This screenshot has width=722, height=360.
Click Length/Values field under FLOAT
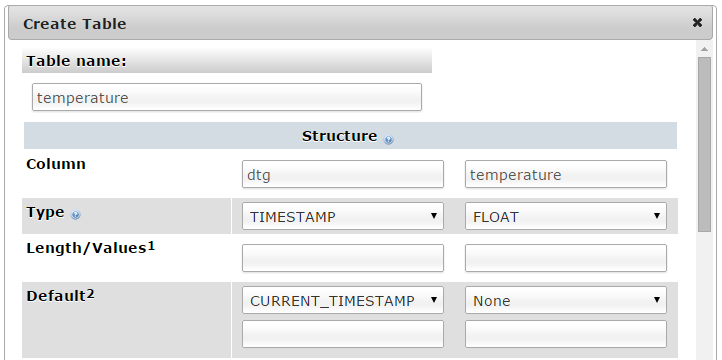[565, 258]
